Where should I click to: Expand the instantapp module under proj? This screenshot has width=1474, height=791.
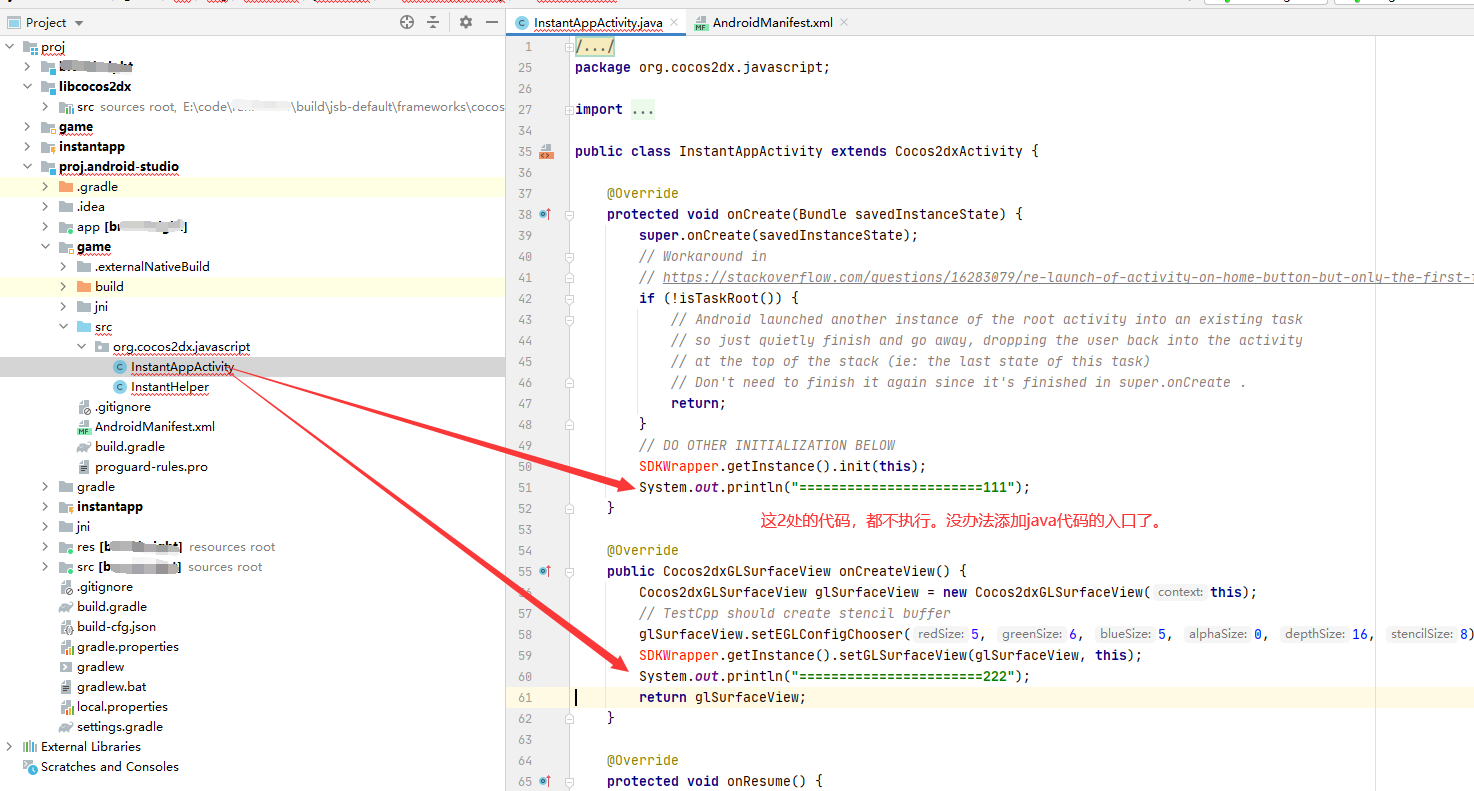(28, 147)
